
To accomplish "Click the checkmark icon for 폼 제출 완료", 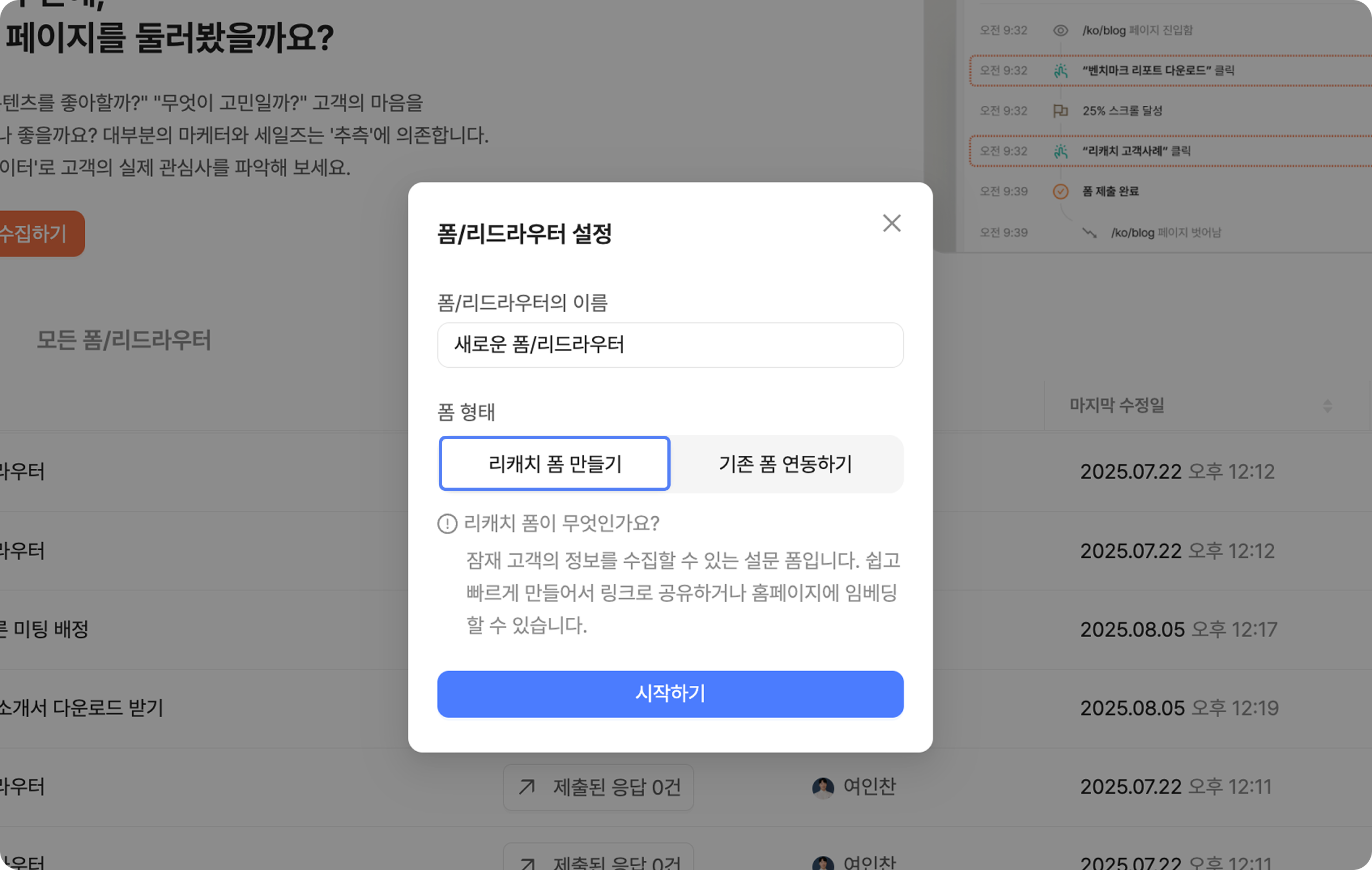I will pos(1060,191).
